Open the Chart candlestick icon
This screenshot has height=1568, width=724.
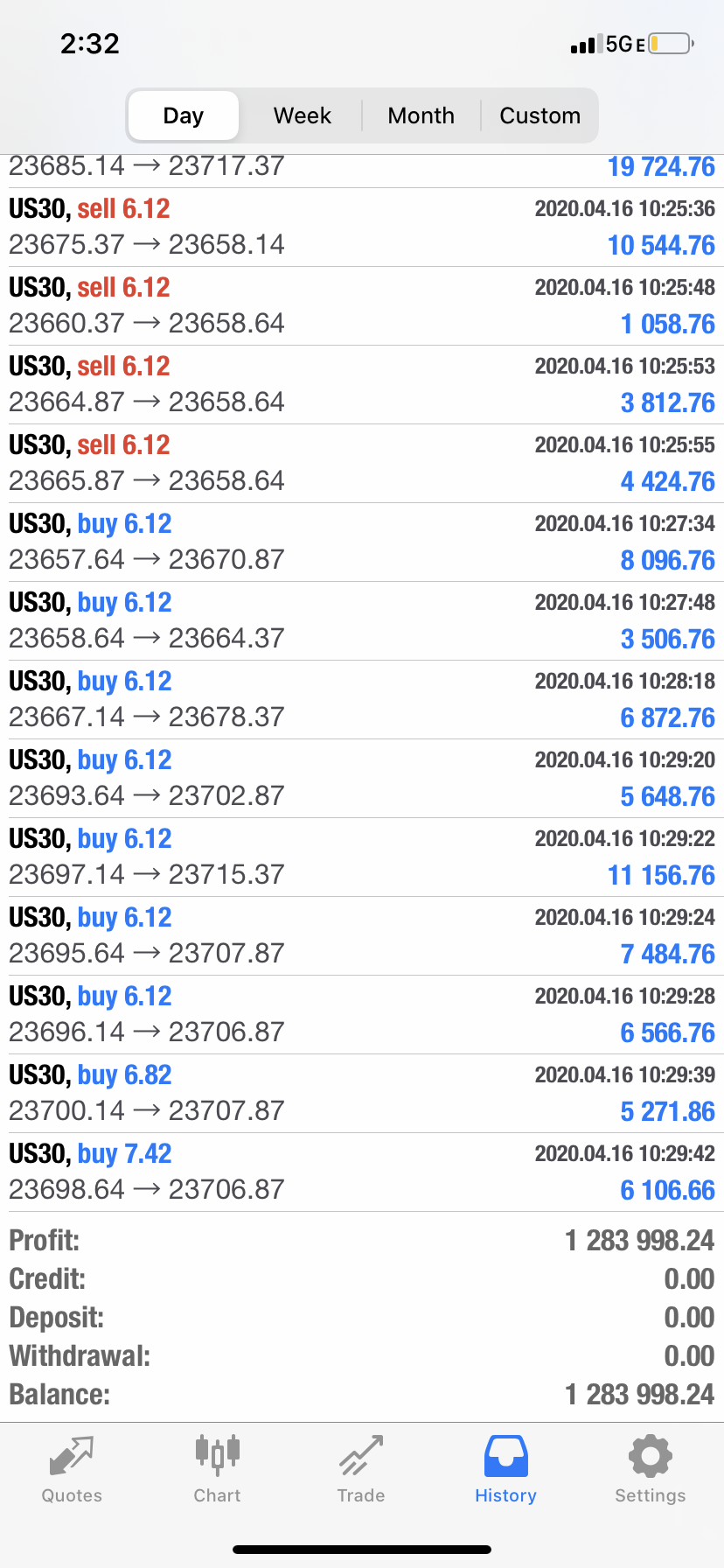pyautogui.click(x=217, y=1454)
